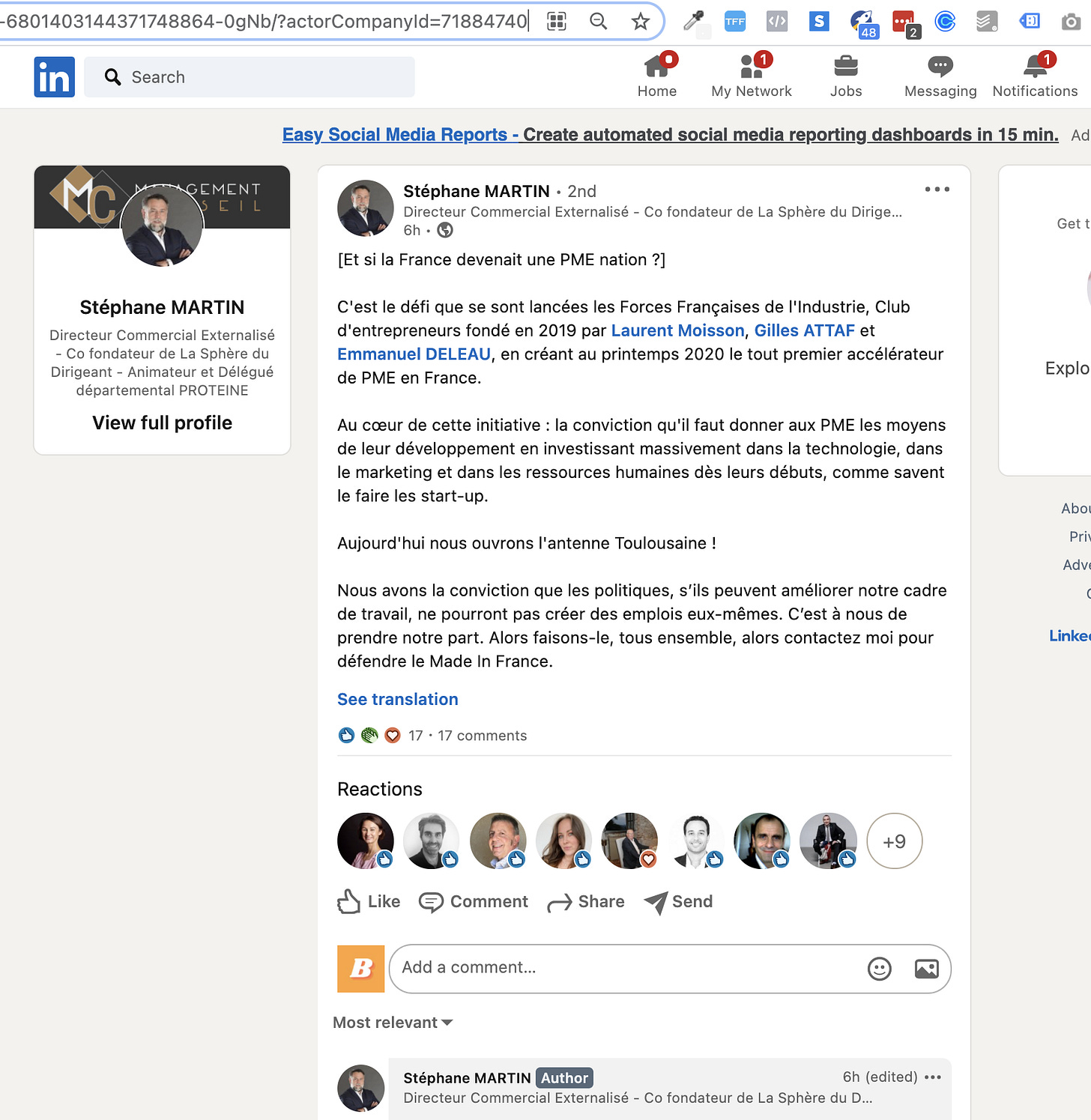Open the blue S extension icon
The width and height of the screenshot is (1091, 1120).
[x=819, y=22]
